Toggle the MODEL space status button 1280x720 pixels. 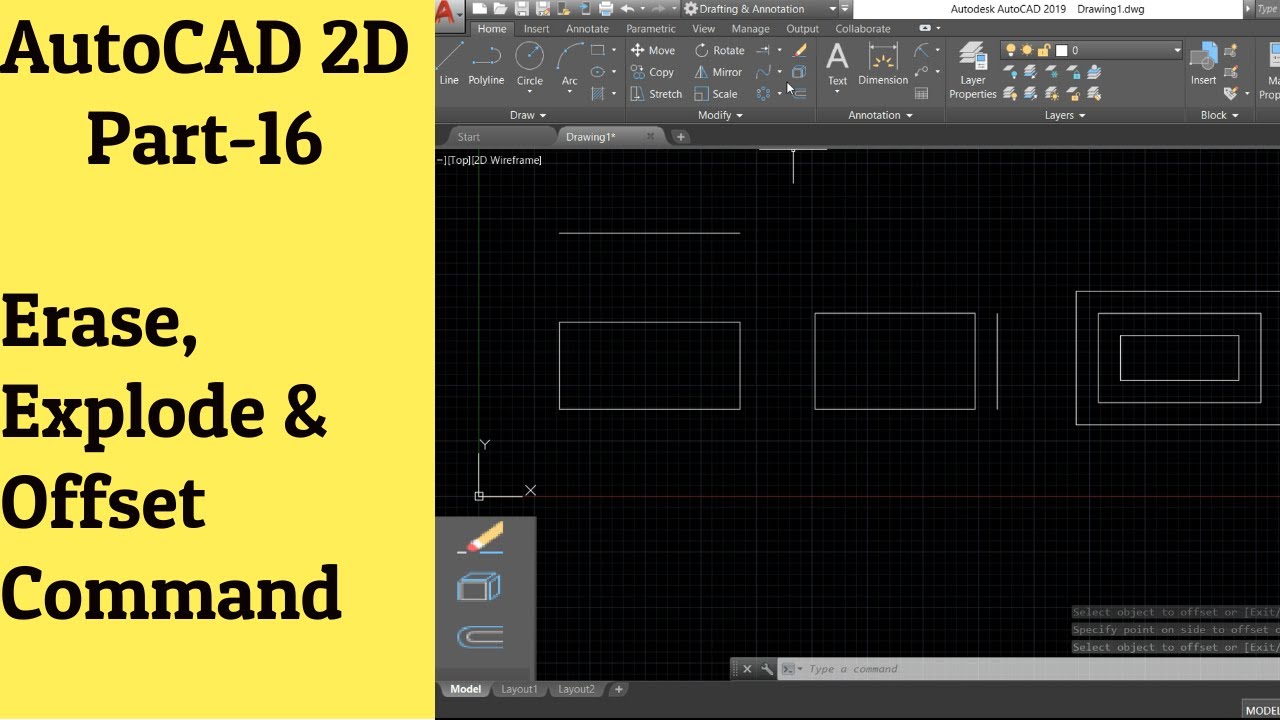point(1262,710)
